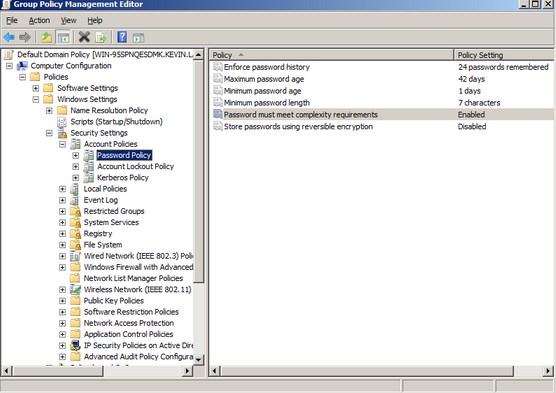Select Network Access Protection
556x393 pixels.
(128, 323)
